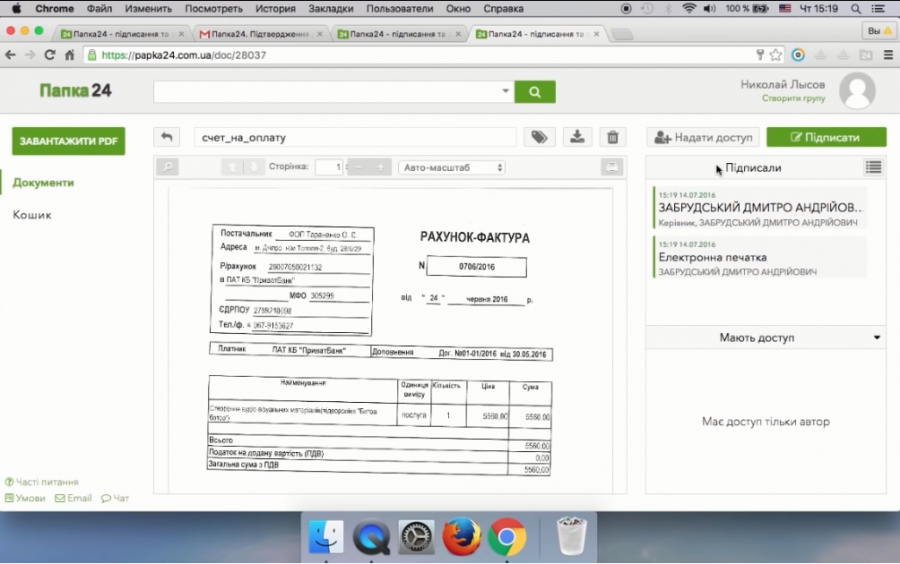This screenshot has width=900, height=564.
Task: Click the browser forward arrow
Action: click(30, 55)
